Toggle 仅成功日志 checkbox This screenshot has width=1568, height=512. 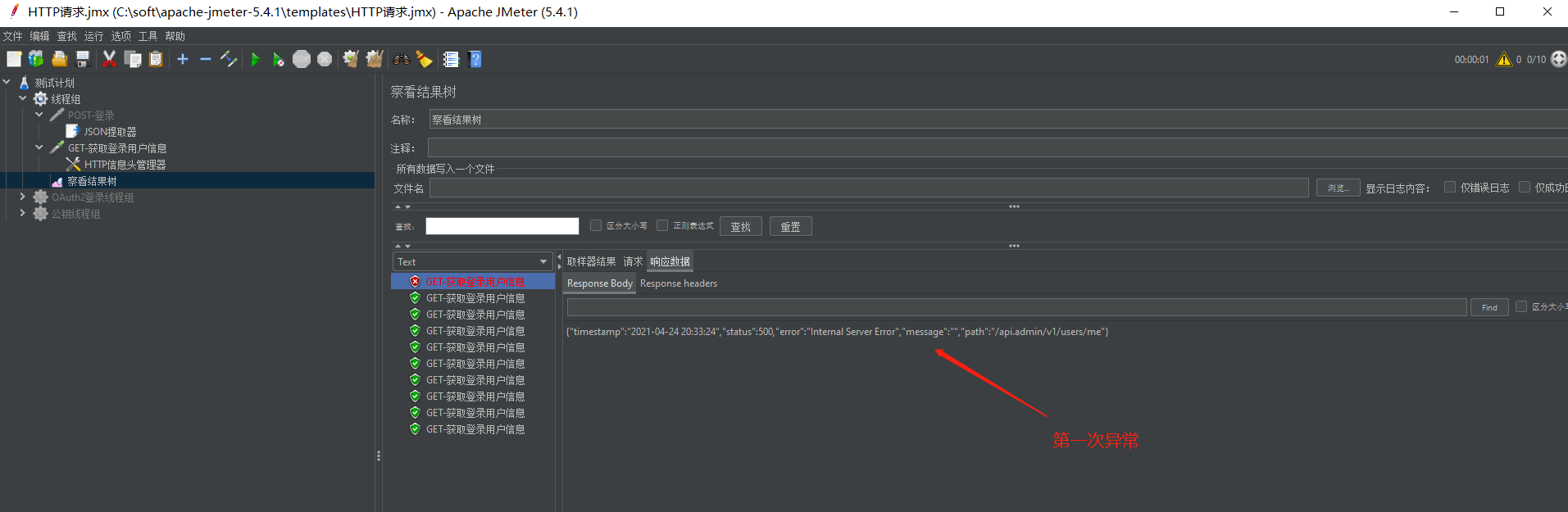(1525, 188)
